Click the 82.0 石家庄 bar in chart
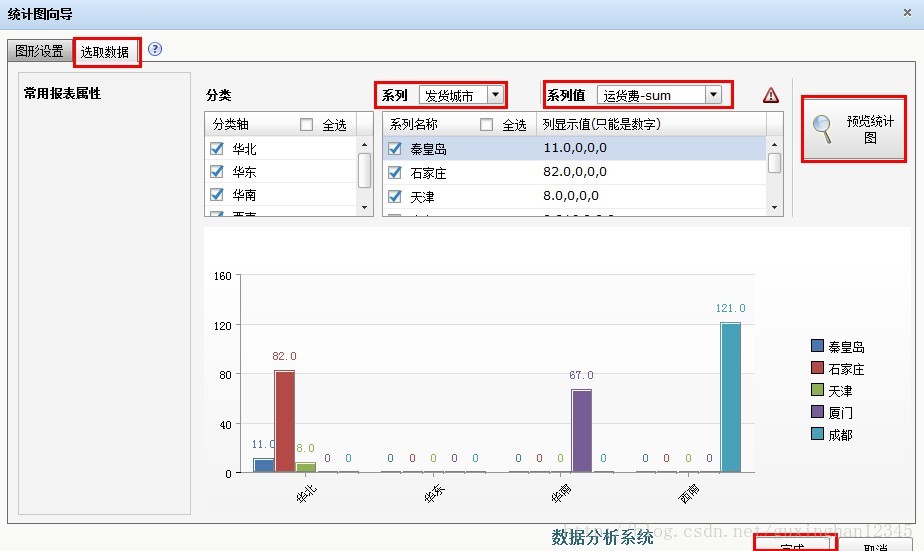Image resolution: width=924 pixels, height=551 pixels. [285, 421]
